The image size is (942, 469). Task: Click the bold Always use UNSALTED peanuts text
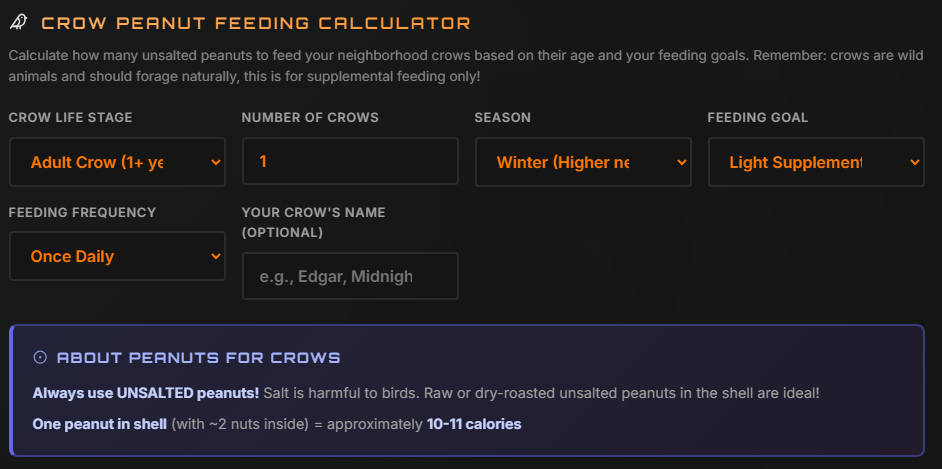pos(146,393)
